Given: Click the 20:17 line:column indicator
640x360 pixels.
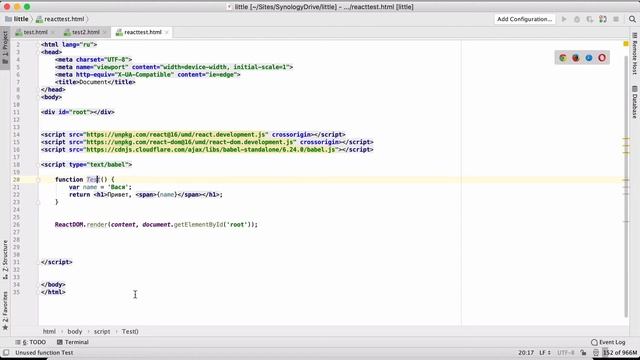Looking at the screenshot, I should coord(526,353).
